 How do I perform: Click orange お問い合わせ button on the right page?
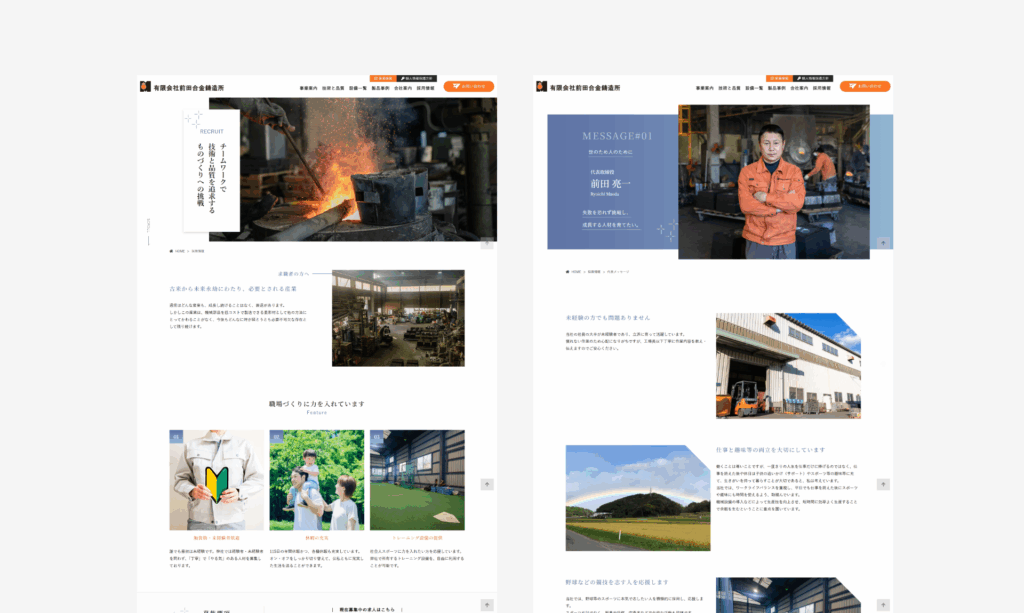pyautogui.click(x=864, y=86)
